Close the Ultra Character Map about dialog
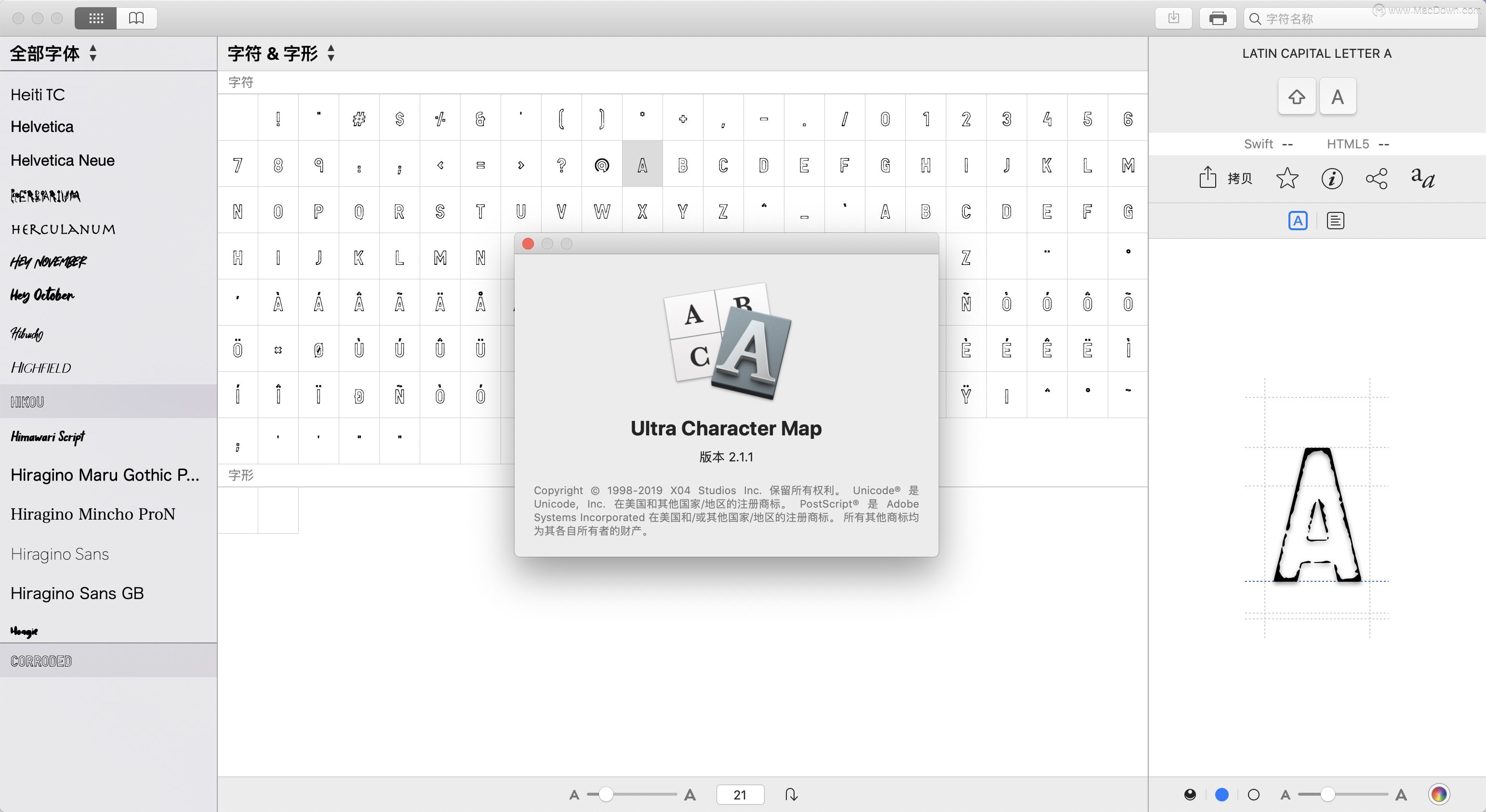The height and width of the screenshot is (812, 1486). point(528,244)
